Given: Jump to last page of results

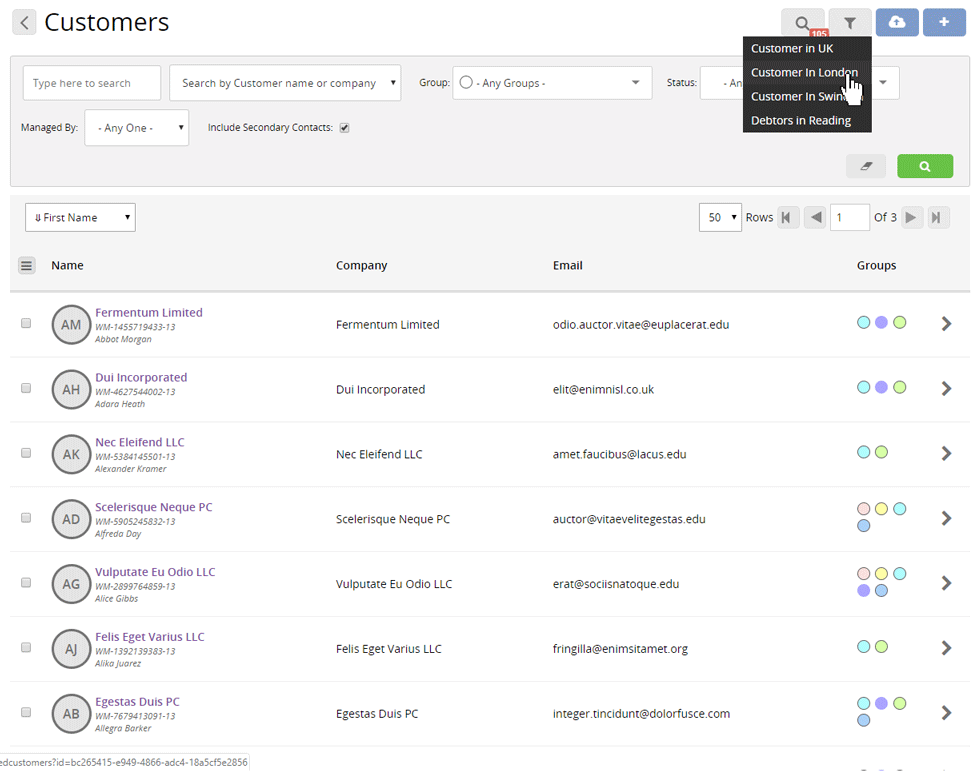Looking at the screenshot, I should point(938,217).
